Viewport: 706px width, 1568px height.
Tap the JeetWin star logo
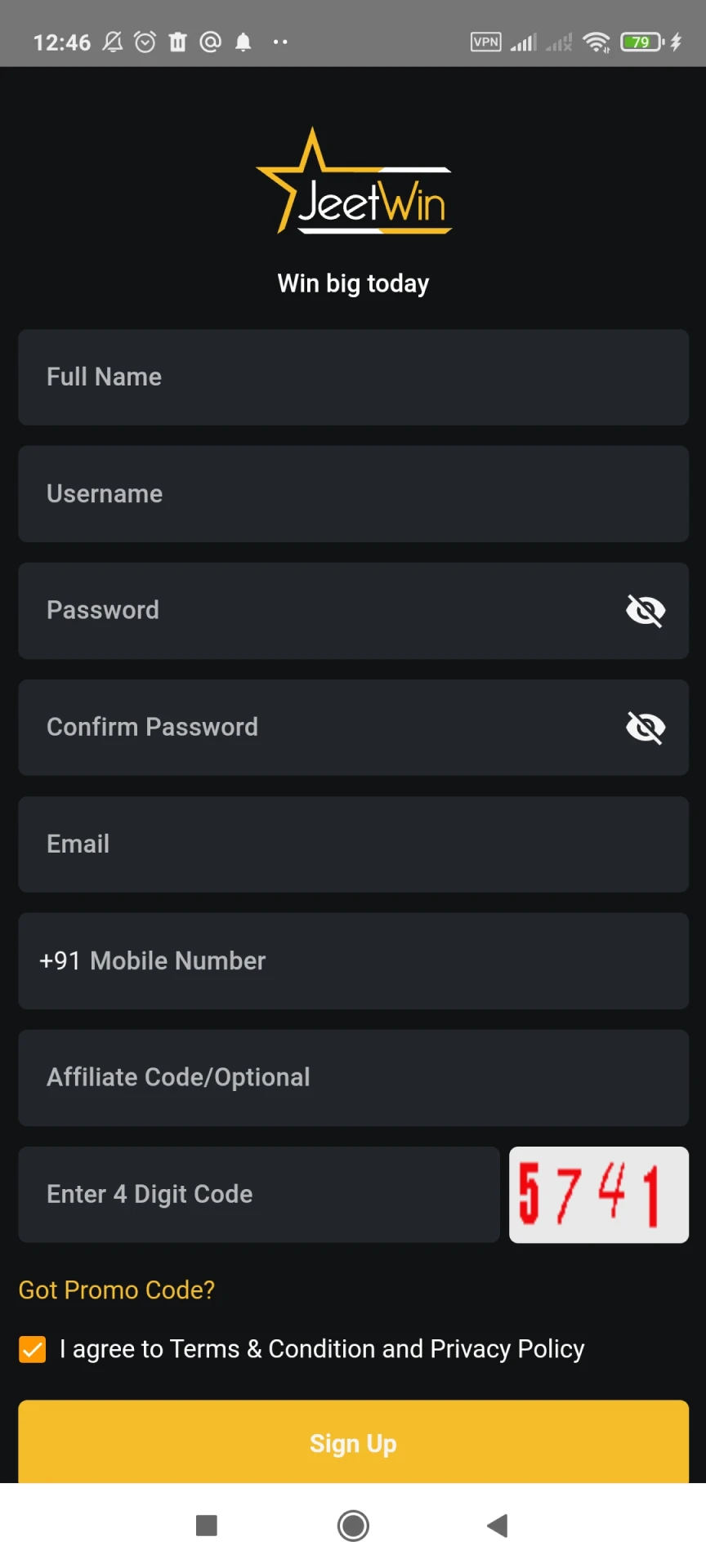point(311,181)
